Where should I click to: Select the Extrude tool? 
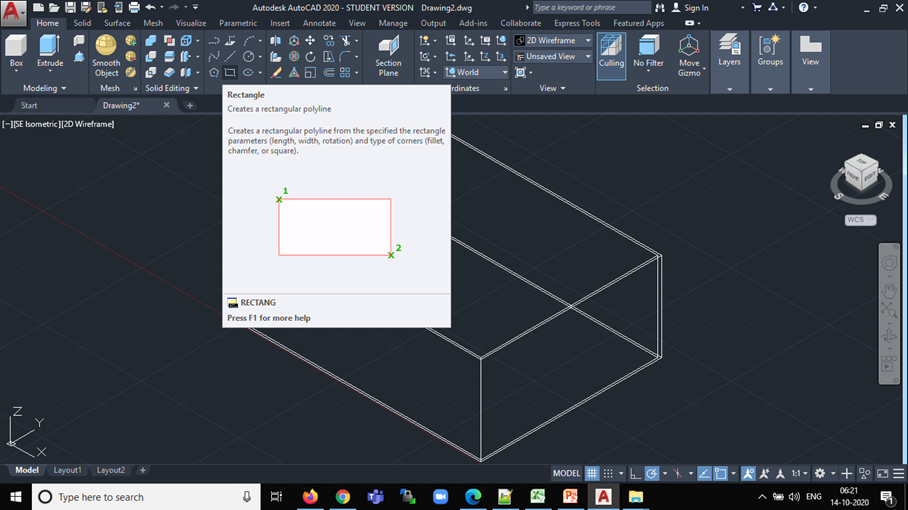50,51
